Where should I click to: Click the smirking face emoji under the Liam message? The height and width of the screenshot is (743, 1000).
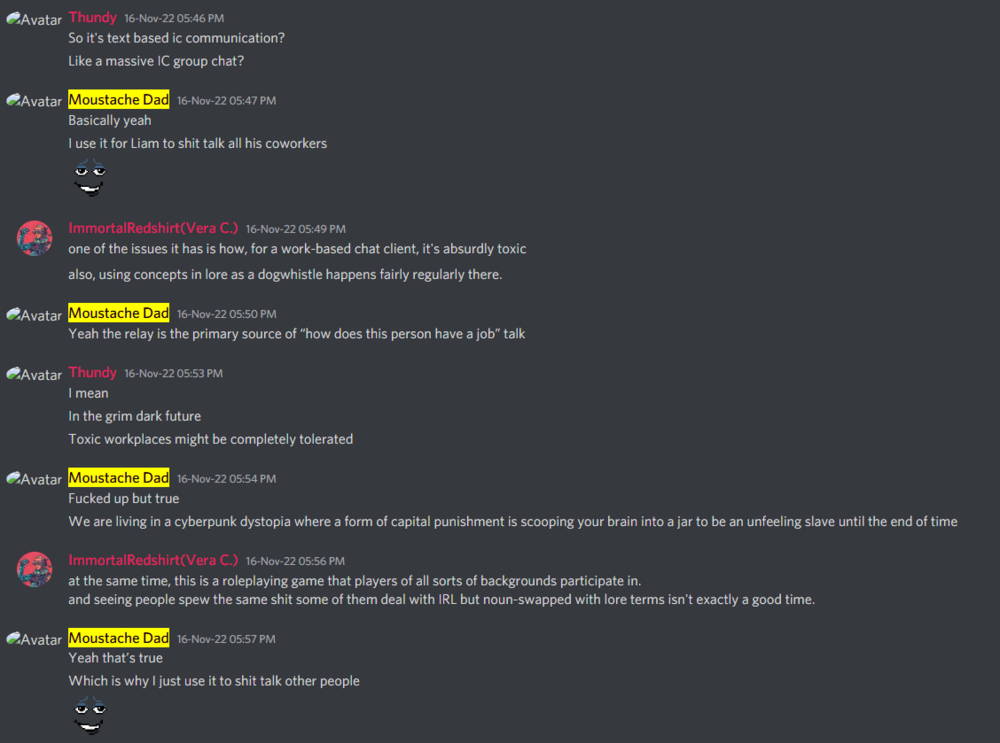89,177
